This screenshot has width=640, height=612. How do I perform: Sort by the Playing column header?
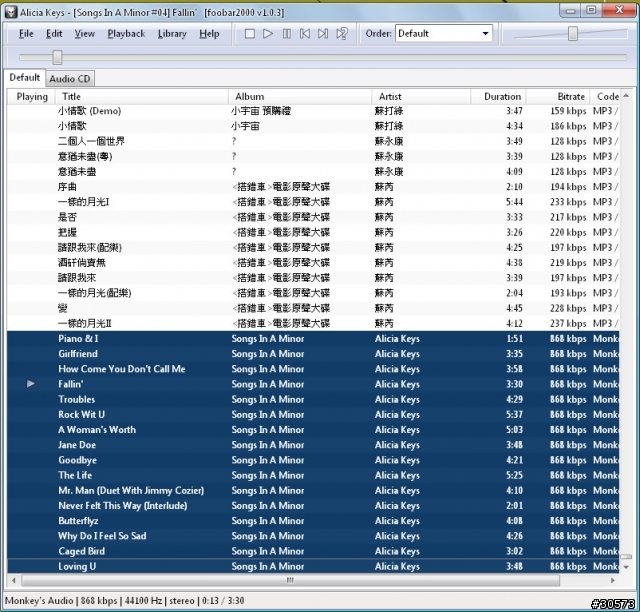coord(32,97)
